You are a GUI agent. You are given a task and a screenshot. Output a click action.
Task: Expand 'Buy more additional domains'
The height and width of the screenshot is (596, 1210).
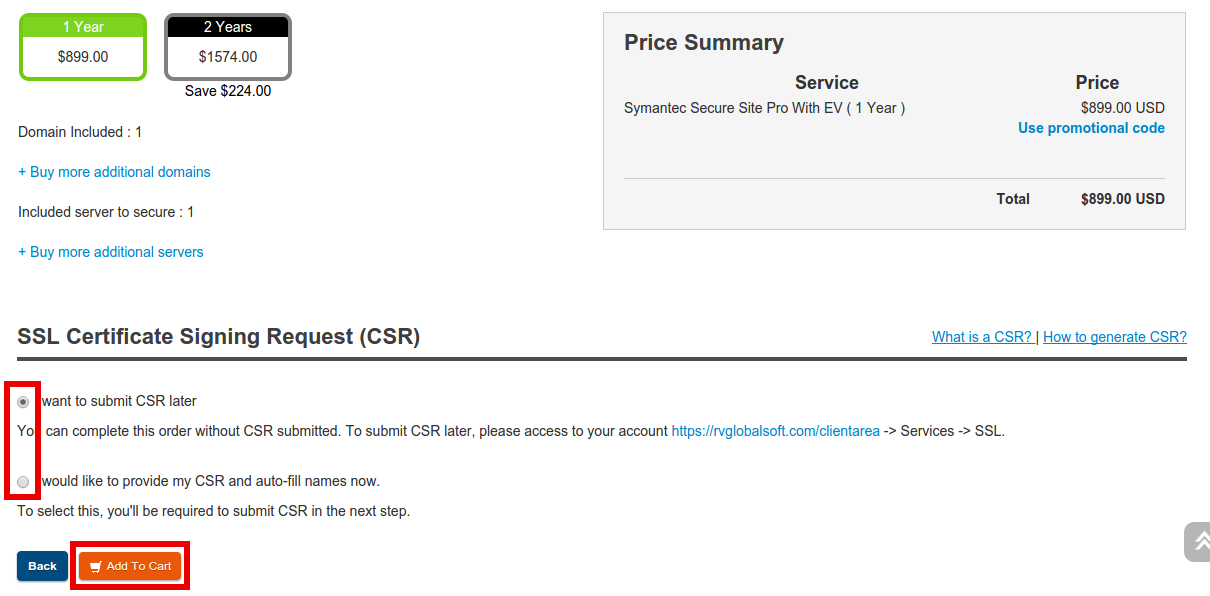(x=114, y=172)
